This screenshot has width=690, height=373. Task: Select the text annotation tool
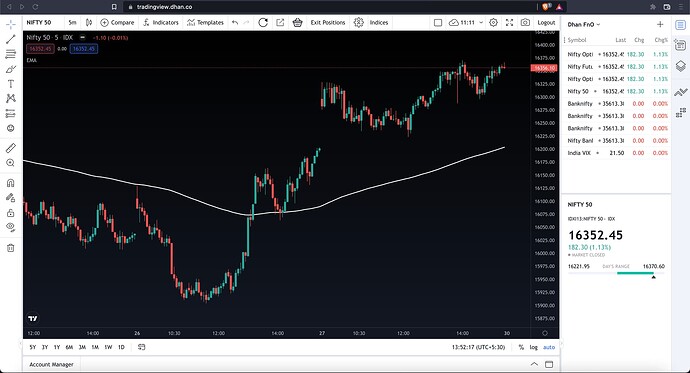coord(11,84)
